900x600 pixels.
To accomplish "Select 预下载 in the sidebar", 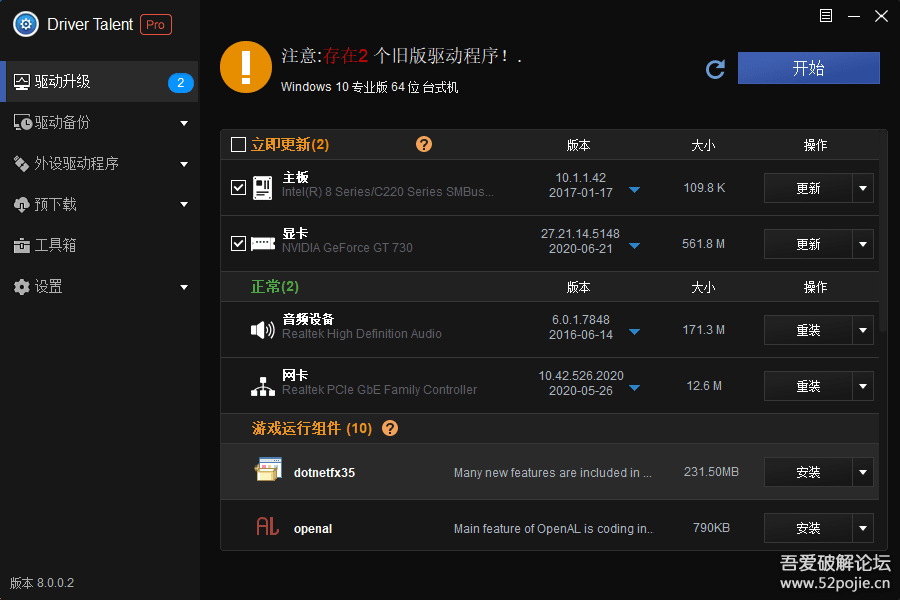I will 99,204.
